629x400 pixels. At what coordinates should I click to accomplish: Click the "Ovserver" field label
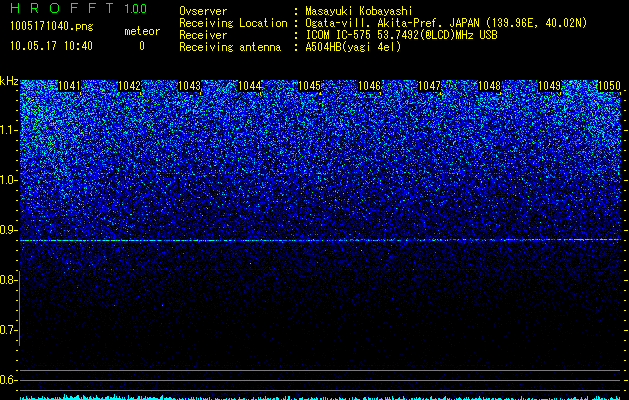click(203, 11)
